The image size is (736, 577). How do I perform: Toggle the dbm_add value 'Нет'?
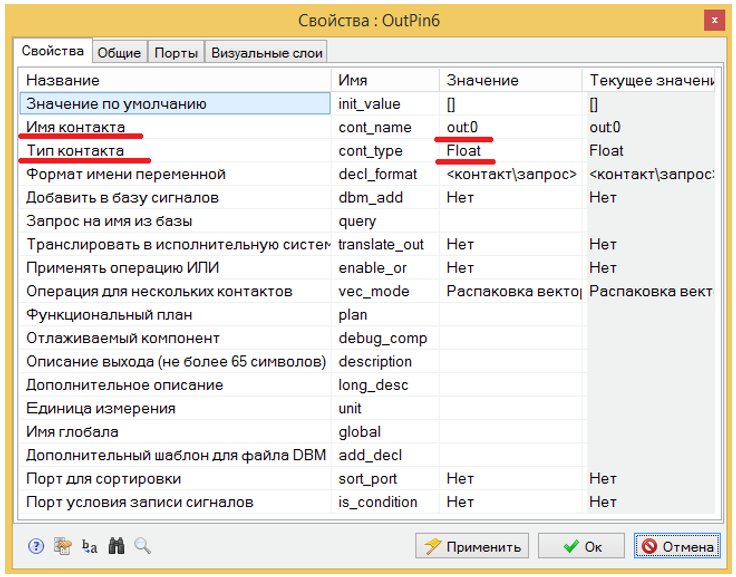(511, 198)
